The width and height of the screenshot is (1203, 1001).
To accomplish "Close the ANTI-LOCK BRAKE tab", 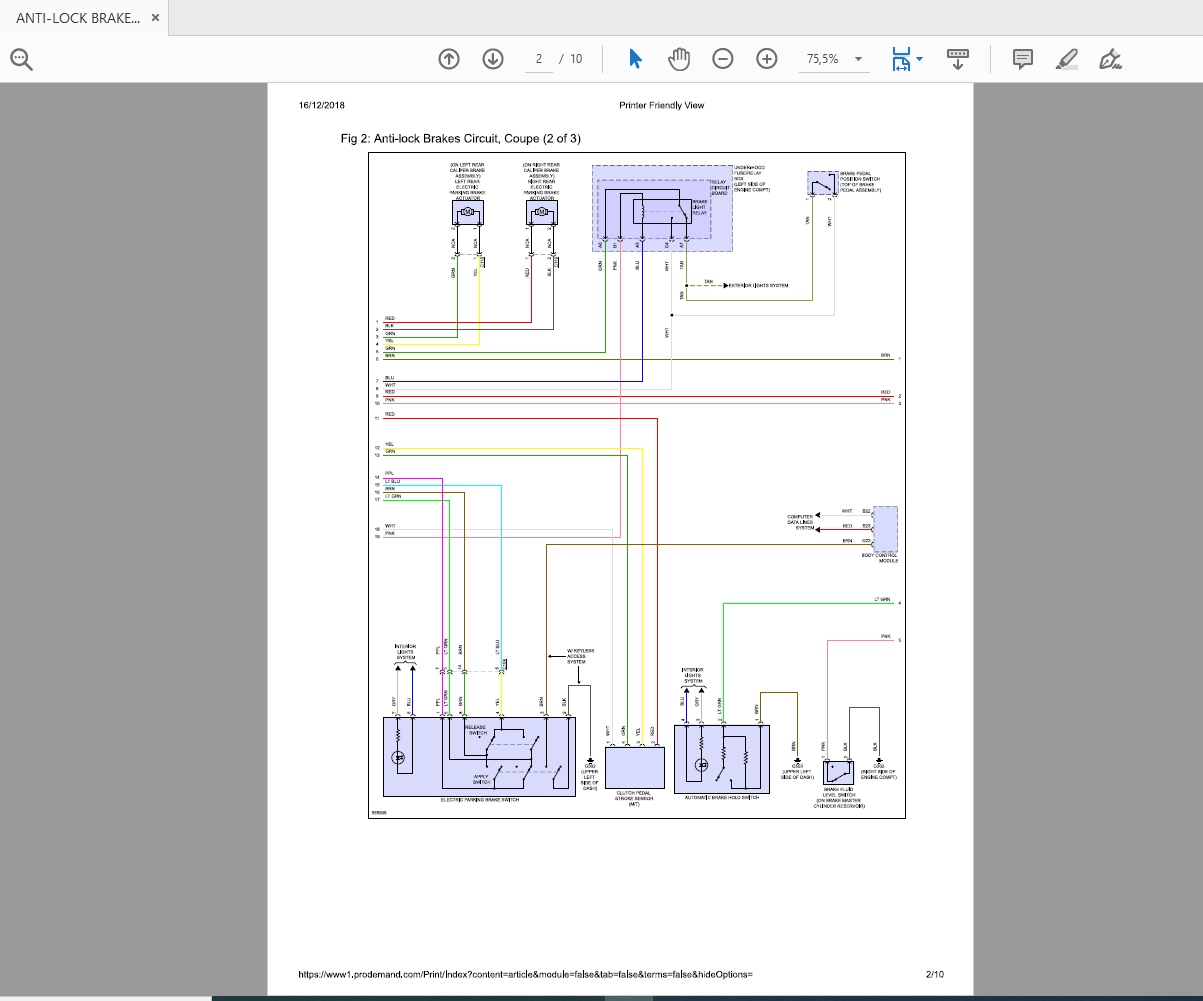I will click(154, 18).
